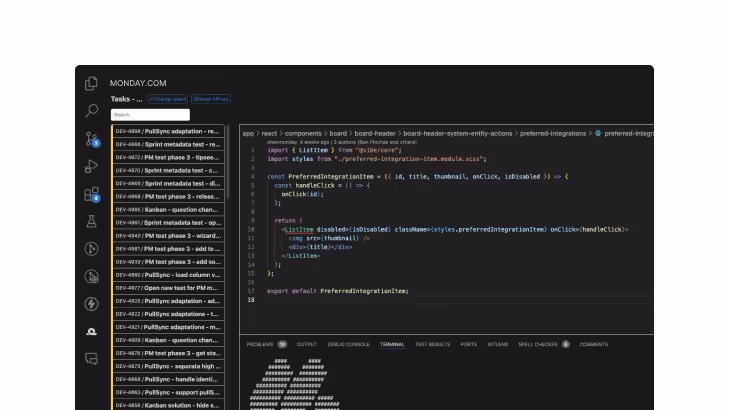Click 'export default PreferredIntegrationItem' code line
Viewport: 729px width, 410px height.
pyautogui.click(x=338, y=291)
